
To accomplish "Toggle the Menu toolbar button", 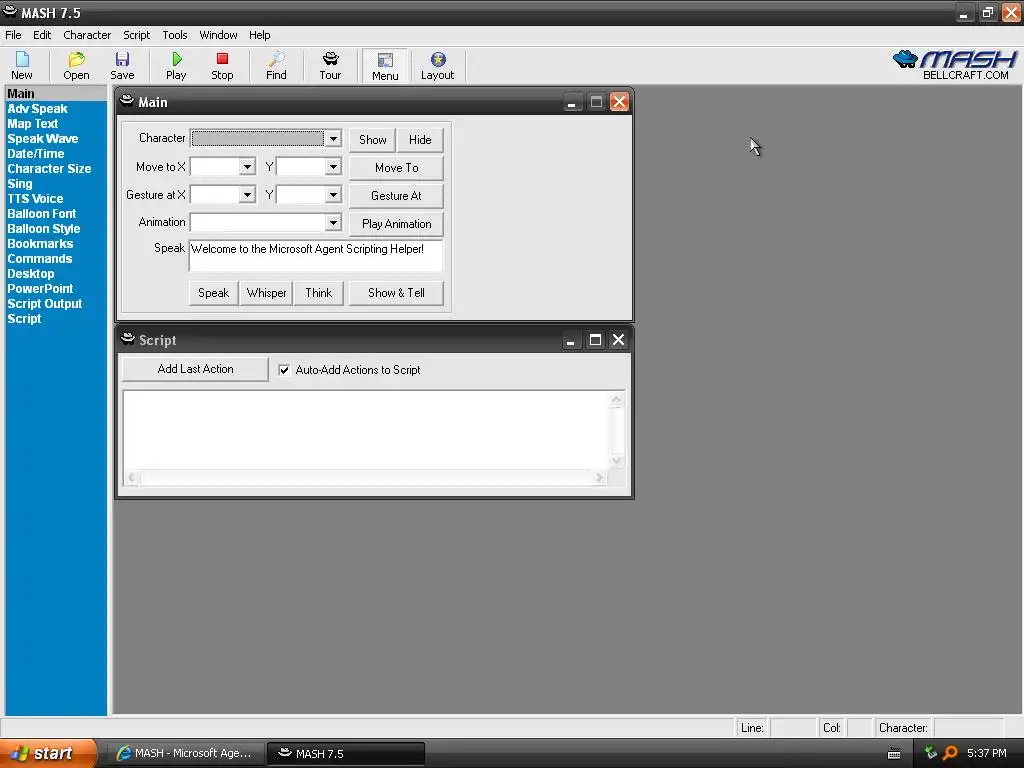I will coord(385,65).
